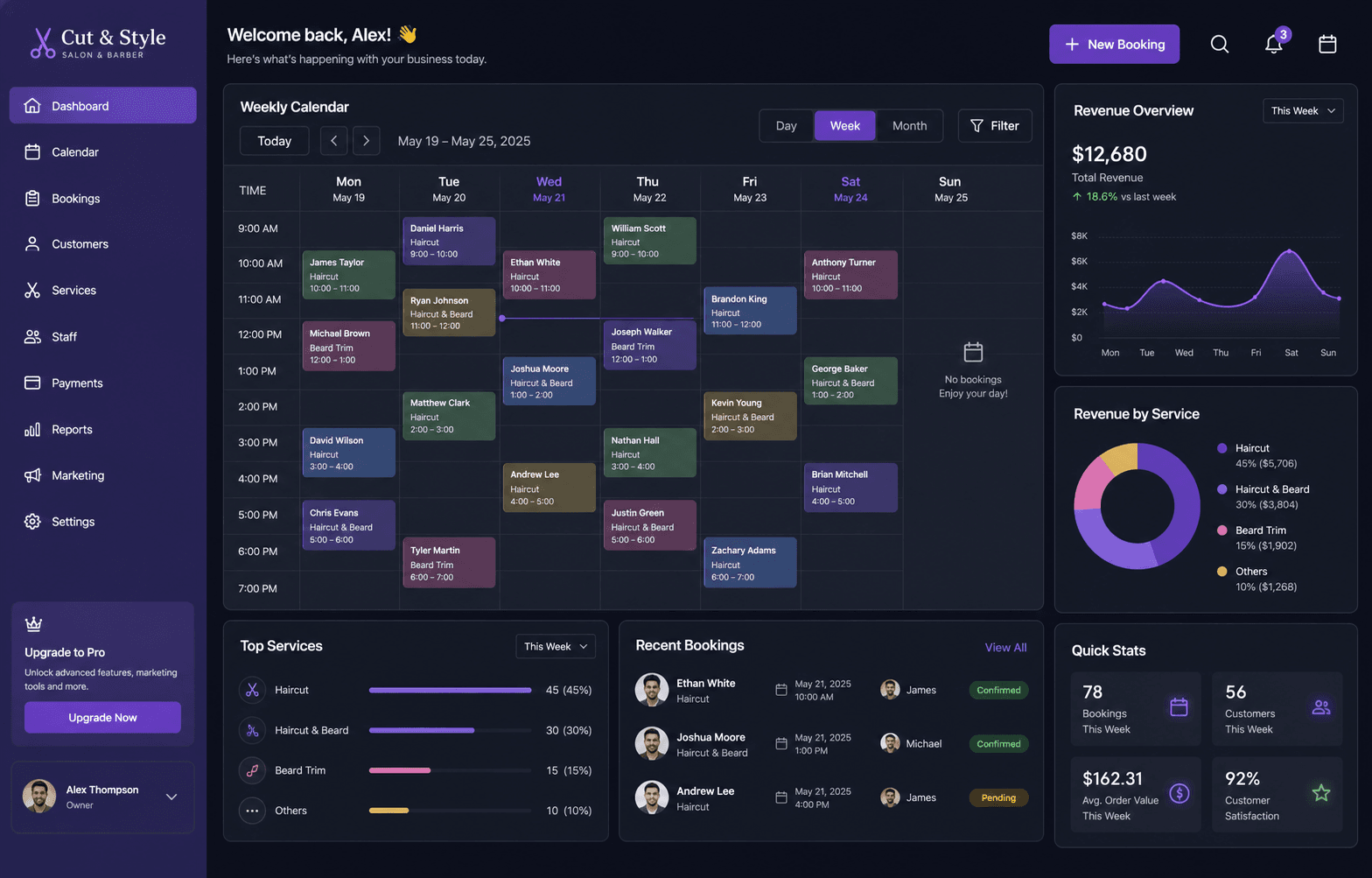Click Confirmed status on Ethan White booking

pyautogui.click(x=998, y=690)
